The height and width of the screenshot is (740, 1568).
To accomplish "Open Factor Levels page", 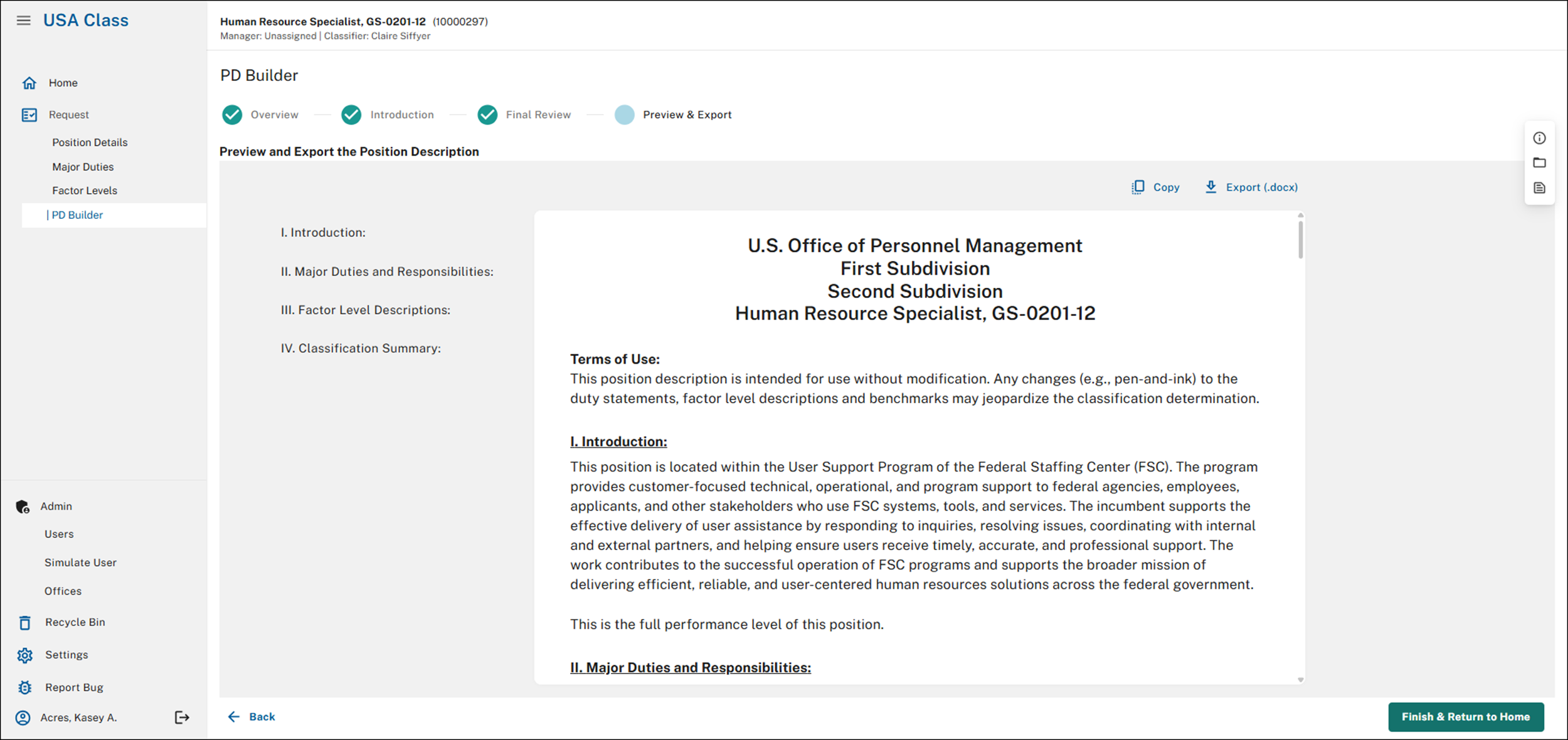I will 85,191.
